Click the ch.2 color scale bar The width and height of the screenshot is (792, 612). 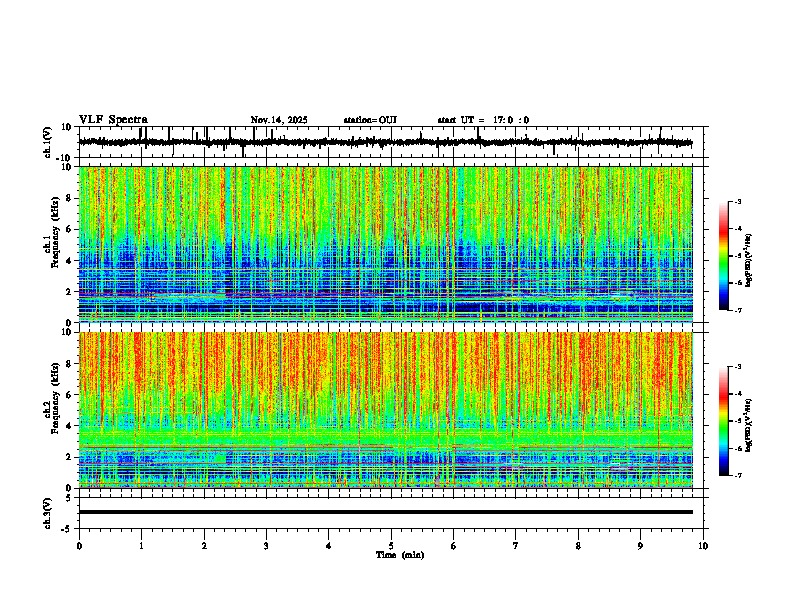(724, 421)
